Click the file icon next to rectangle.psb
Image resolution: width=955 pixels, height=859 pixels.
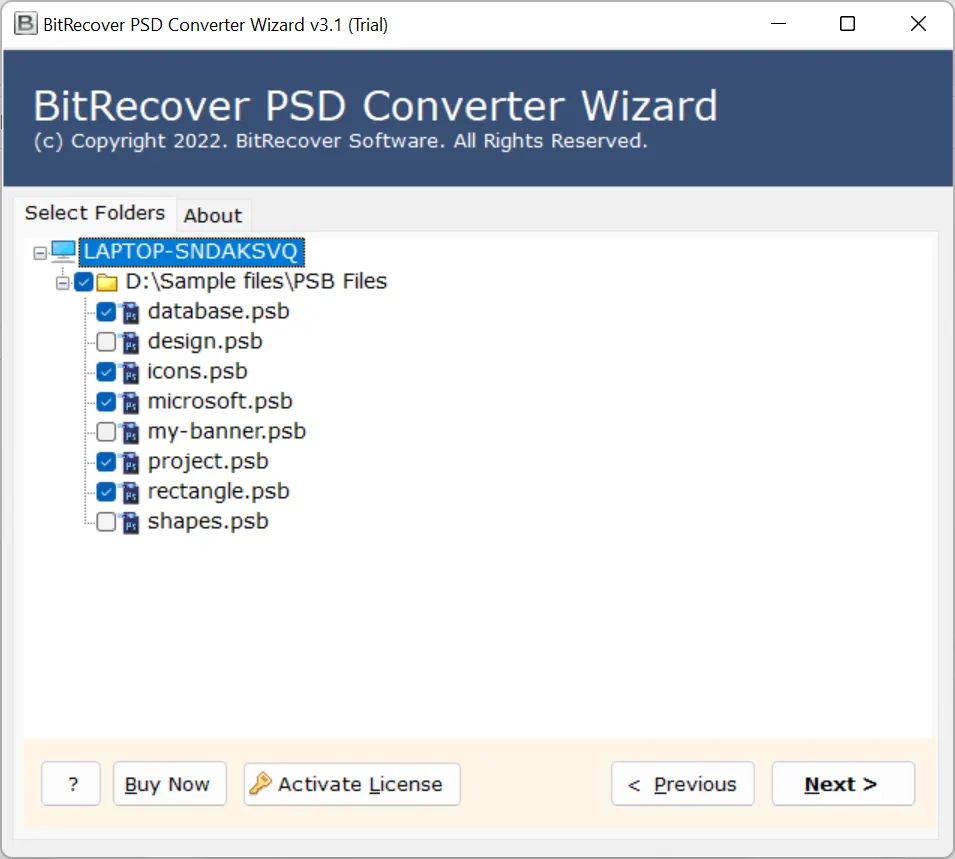(130, 492)
